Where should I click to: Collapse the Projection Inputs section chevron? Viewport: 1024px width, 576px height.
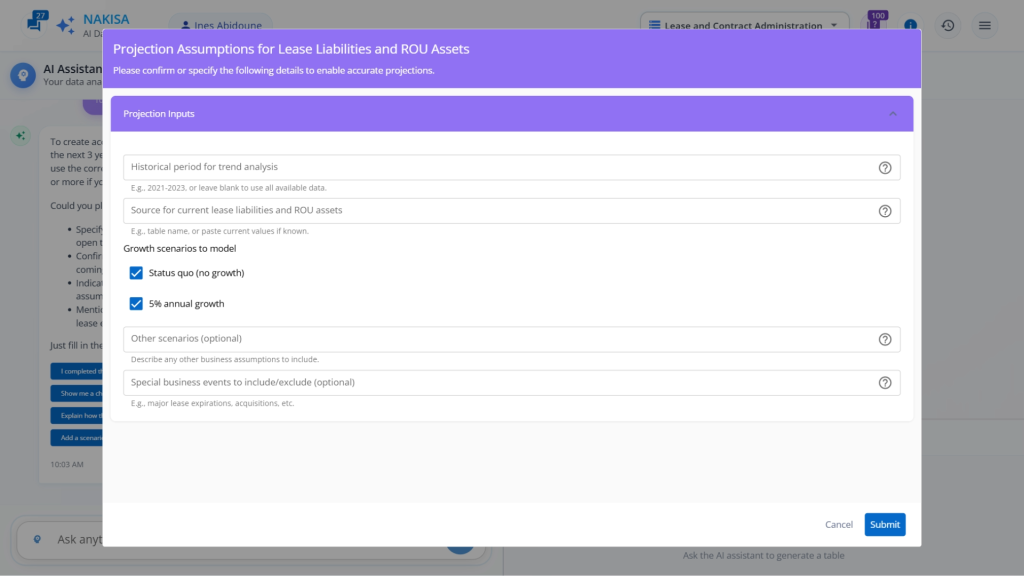893,114
